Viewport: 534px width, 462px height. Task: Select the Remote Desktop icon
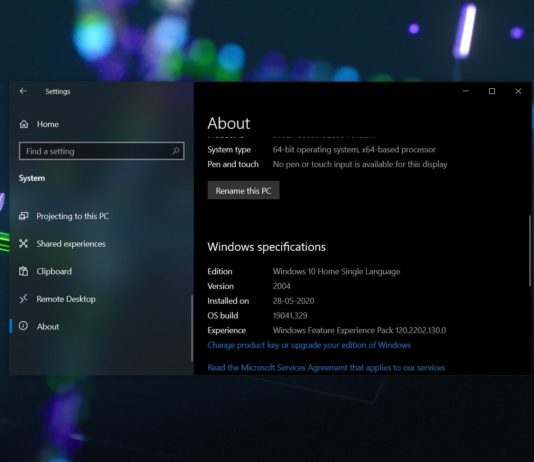[23, 299]
